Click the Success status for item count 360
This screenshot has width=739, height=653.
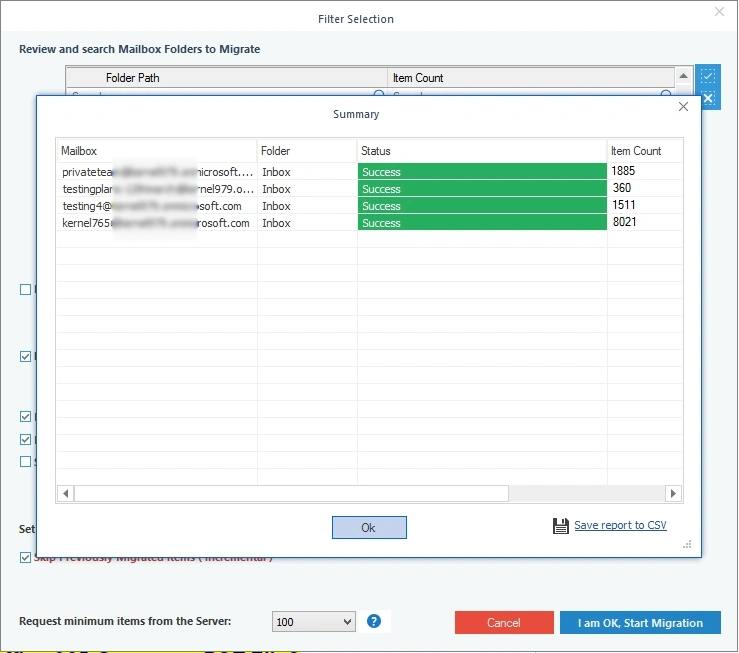pos(482,189)
